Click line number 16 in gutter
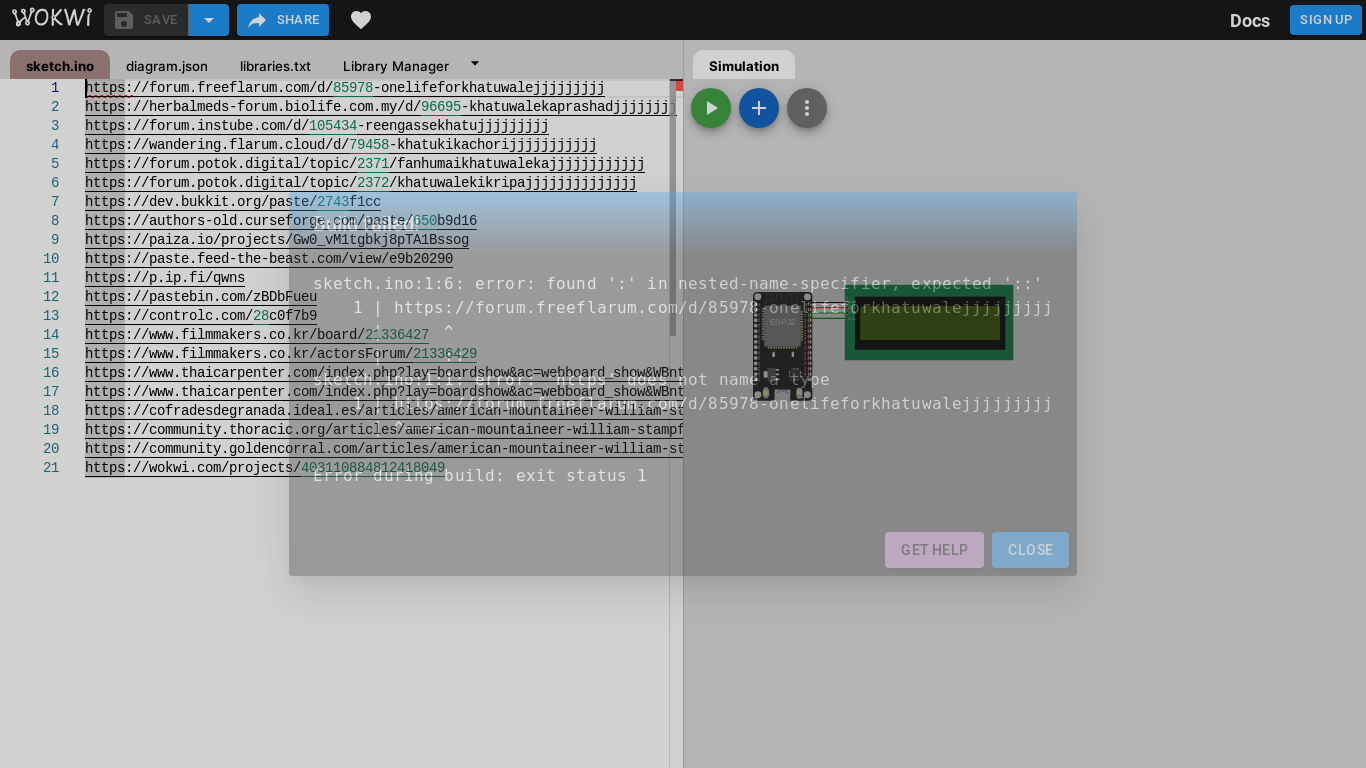Image resolution: width=1366 pixels, height=768 pixels. 51,373
